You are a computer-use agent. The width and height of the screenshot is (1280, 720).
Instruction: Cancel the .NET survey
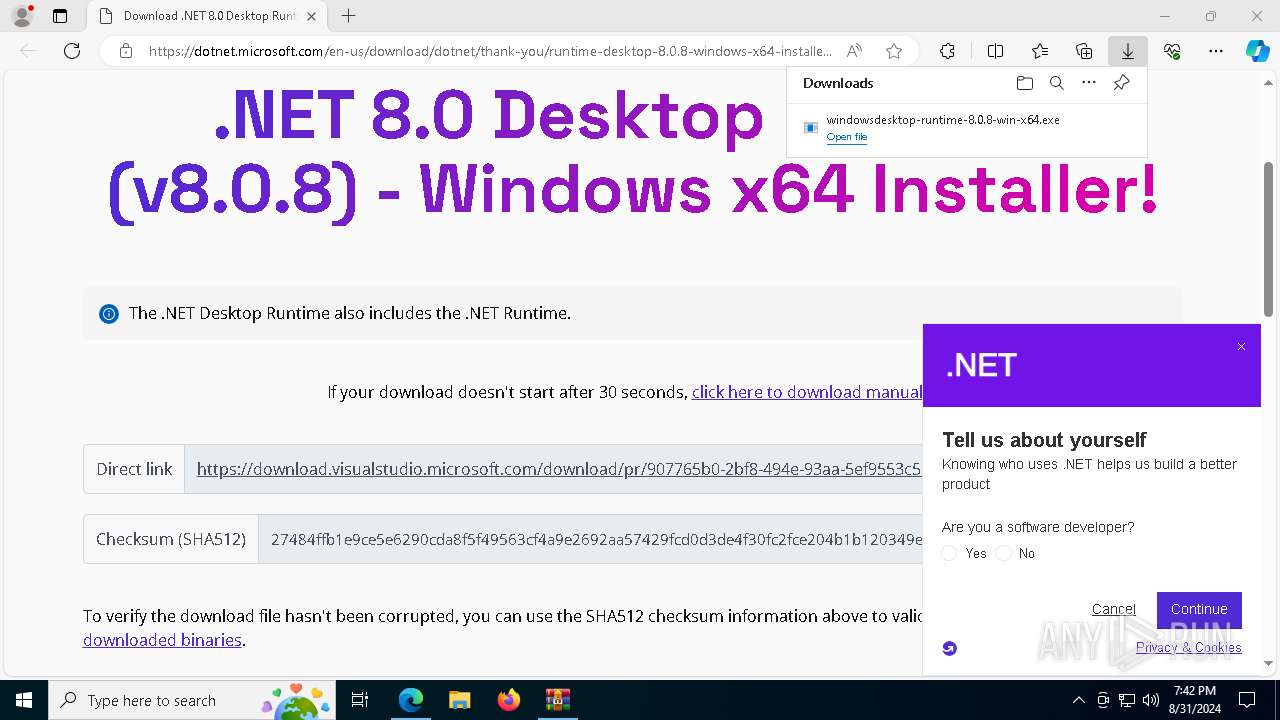click(x=1114, y=609)
